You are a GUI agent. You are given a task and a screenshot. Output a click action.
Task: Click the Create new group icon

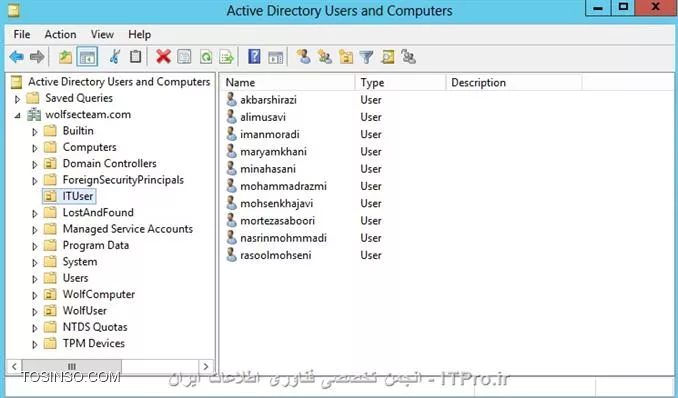[x=325, y=57]
